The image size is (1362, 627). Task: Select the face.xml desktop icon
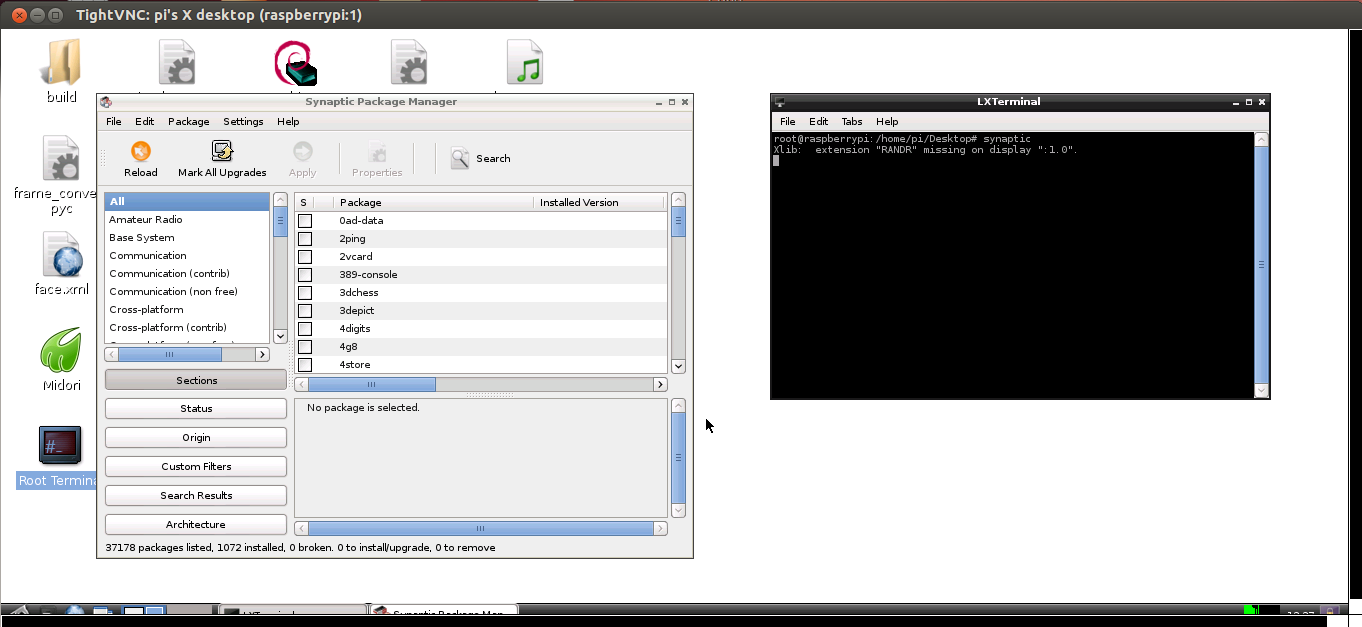tap(62, 255)
